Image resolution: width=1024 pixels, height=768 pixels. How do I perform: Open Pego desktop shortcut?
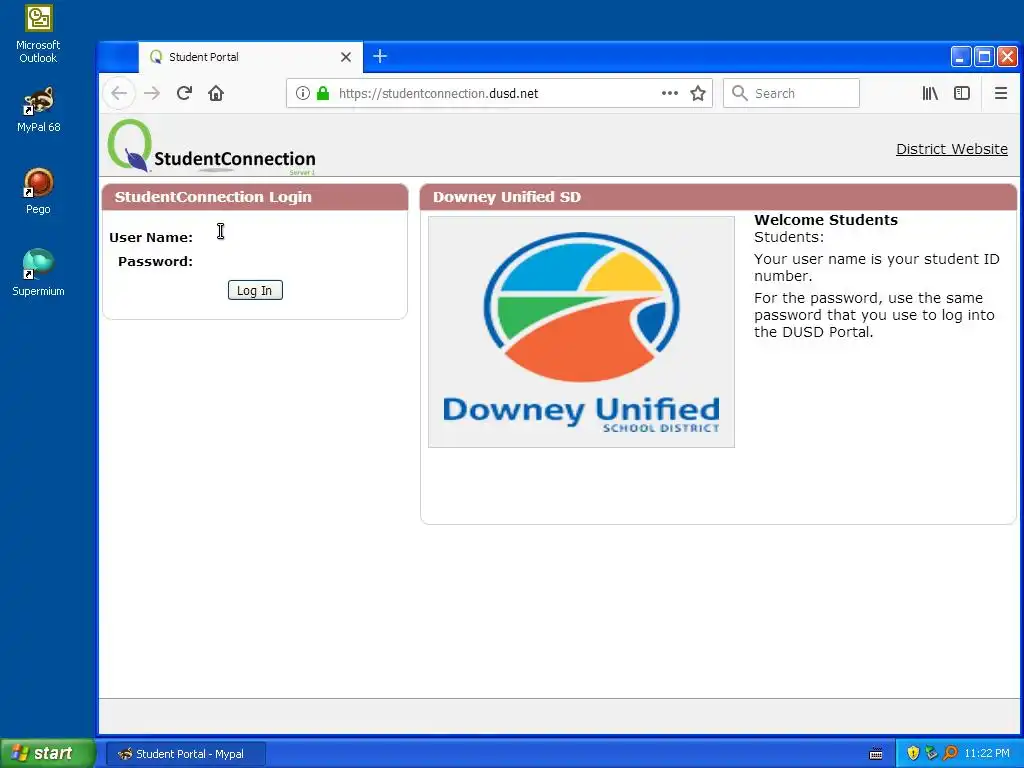pos(38,191)
